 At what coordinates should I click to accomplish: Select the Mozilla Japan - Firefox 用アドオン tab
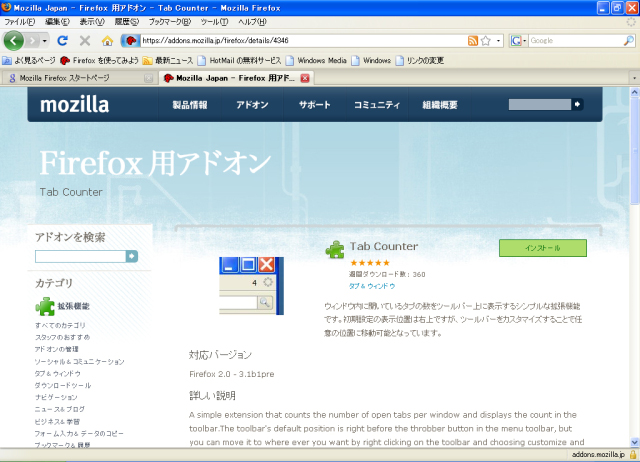236,78
